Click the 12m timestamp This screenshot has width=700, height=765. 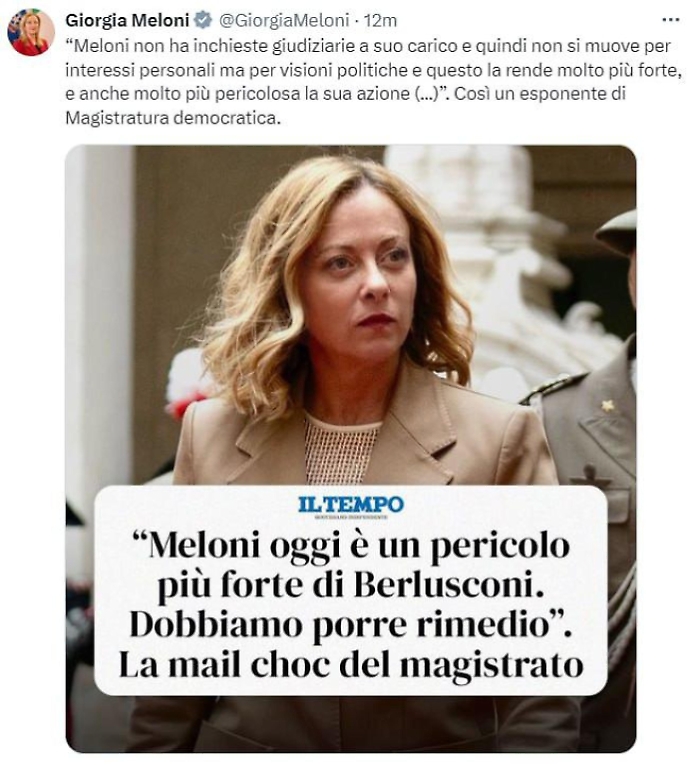coord(380,20)
